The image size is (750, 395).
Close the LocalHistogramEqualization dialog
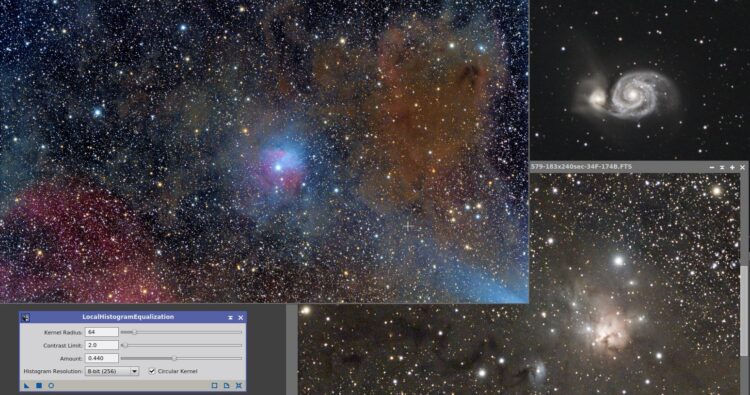click(241, 318)
